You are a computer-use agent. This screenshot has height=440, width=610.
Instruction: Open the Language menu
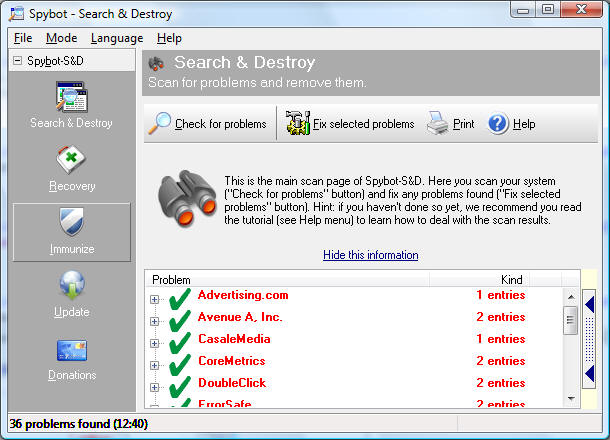tap(116, 38)
